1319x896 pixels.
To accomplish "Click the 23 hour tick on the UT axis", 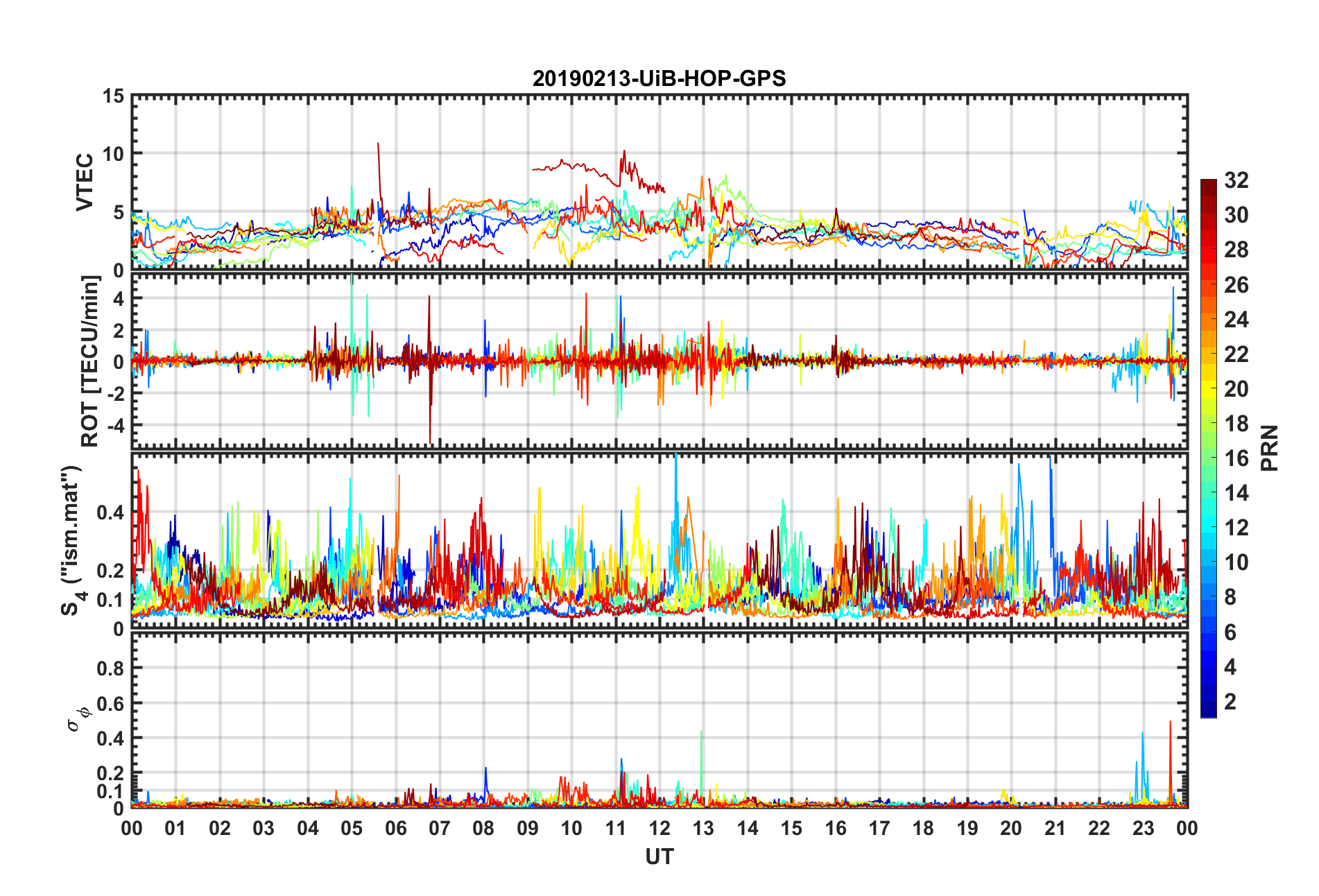I will (1143, 828).
